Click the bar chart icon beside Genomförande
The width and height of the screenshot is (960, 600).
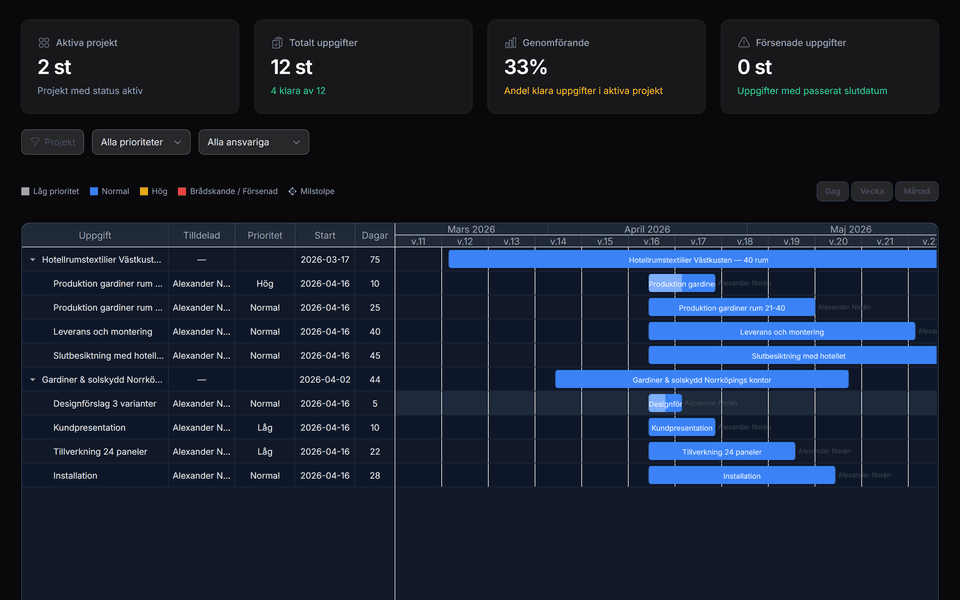510,43
